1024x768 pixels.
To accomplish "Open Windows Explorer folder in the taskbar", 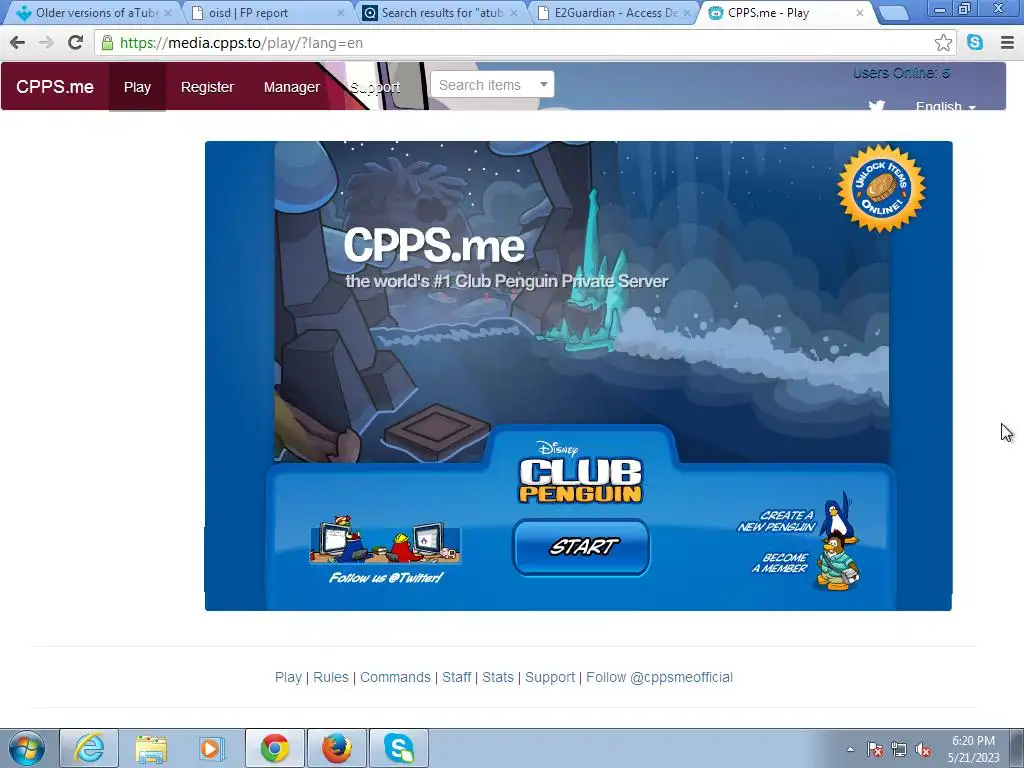I will point(151,748).
